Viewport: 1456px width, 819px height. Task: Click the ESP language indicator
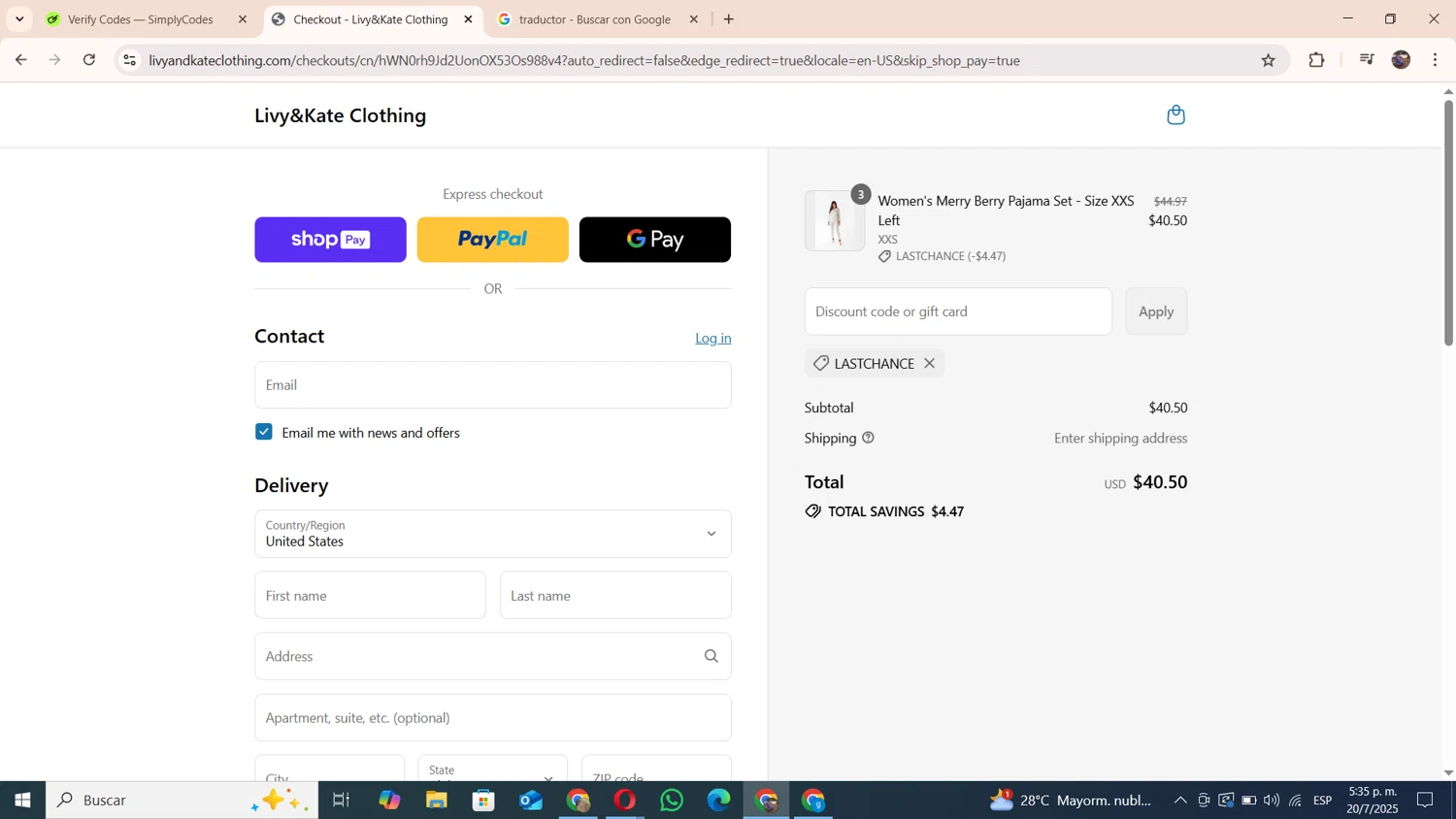point(1322,801)
